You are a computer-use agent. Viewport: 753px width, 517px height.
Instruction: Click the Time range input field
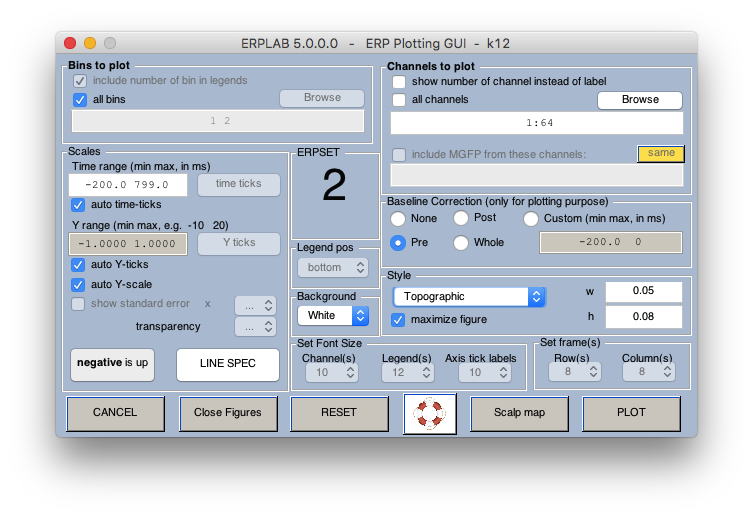pyautogui.click(x=128, y=185)
